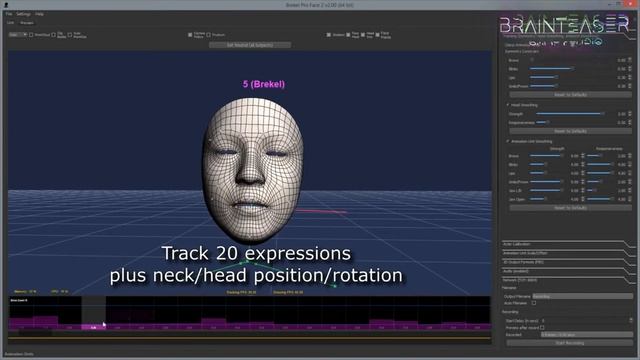This screenshot has height=360, width=640.
Task: Adjust Animation Unit Brows strength slider
Action: pos(547,156)
